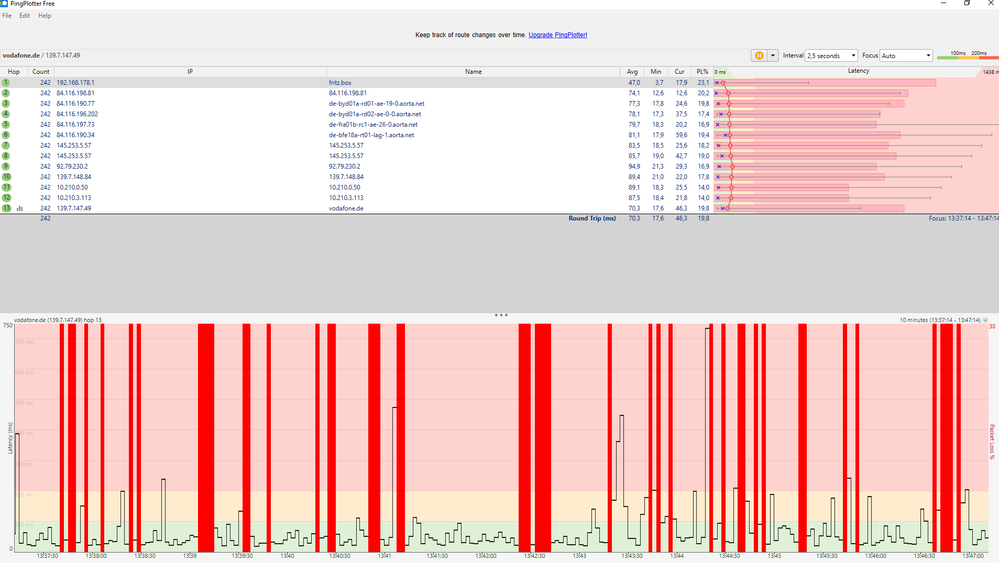Open the Help menu
Viewport: 999px width, 563px height.
[45, 16]
